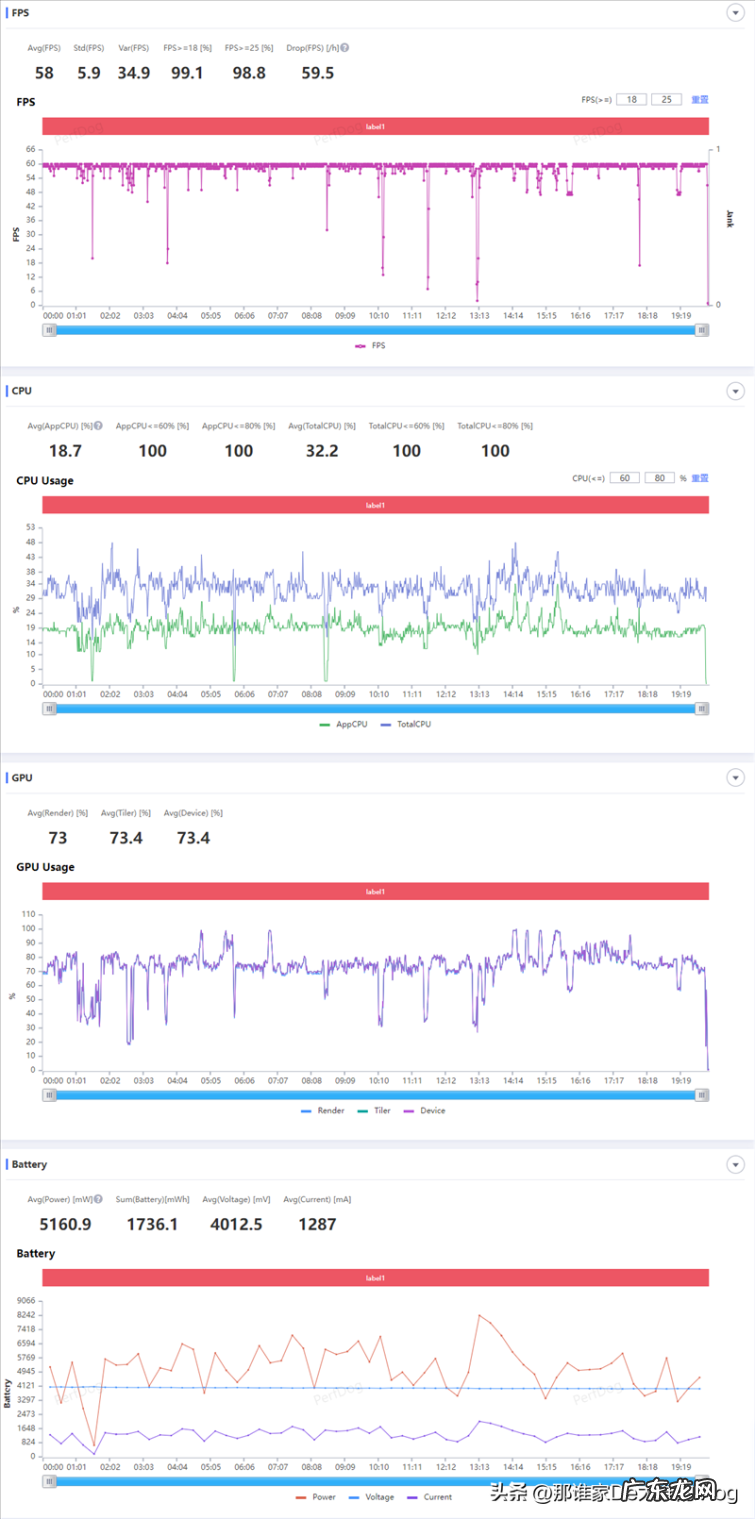
Task: Collapse the FPS section with its arrow
Action: (735, 13)
